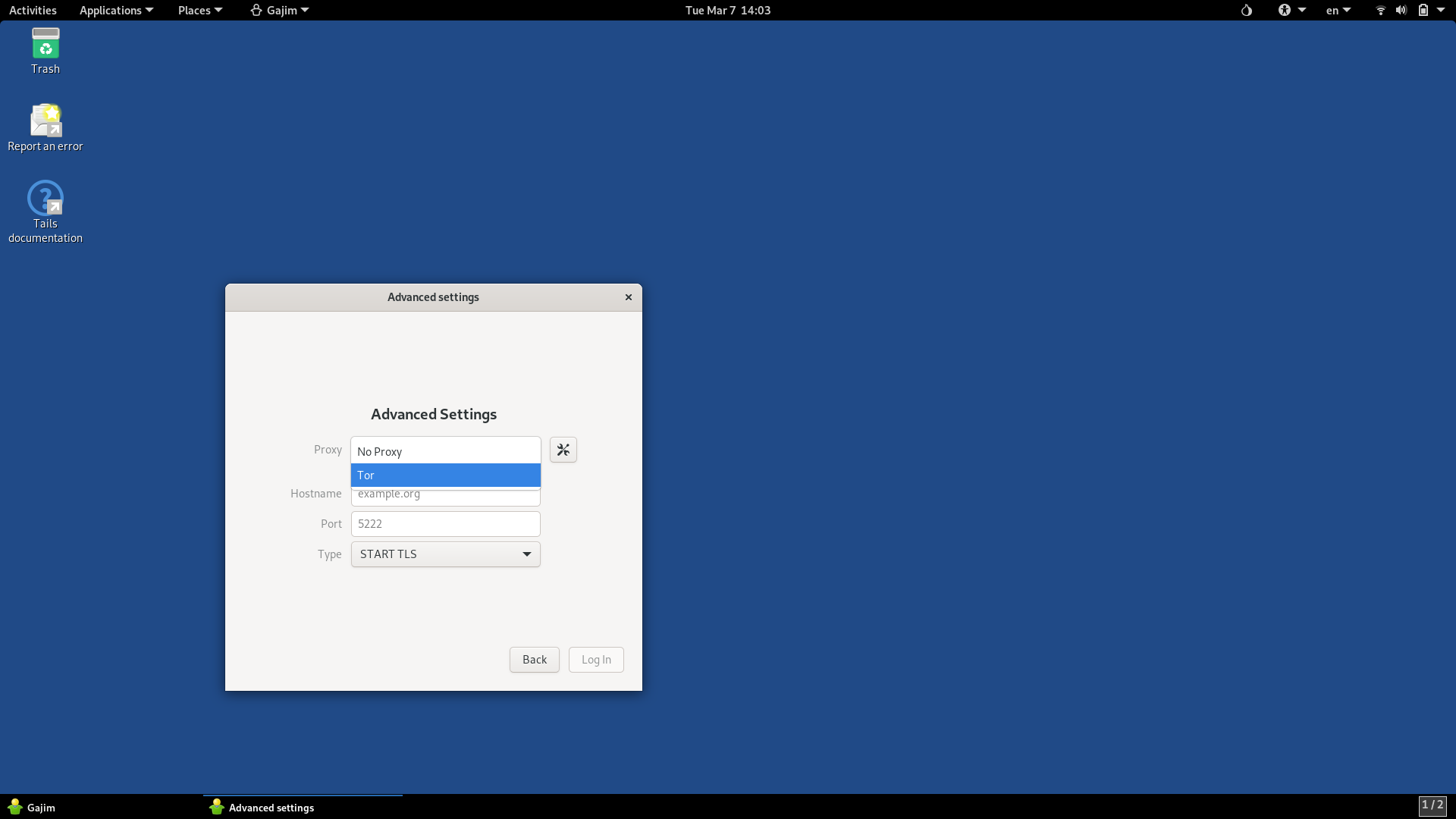Select Tor from the proxy list
Viewport: 1456px width, 819px height.
tap(445, 475)
